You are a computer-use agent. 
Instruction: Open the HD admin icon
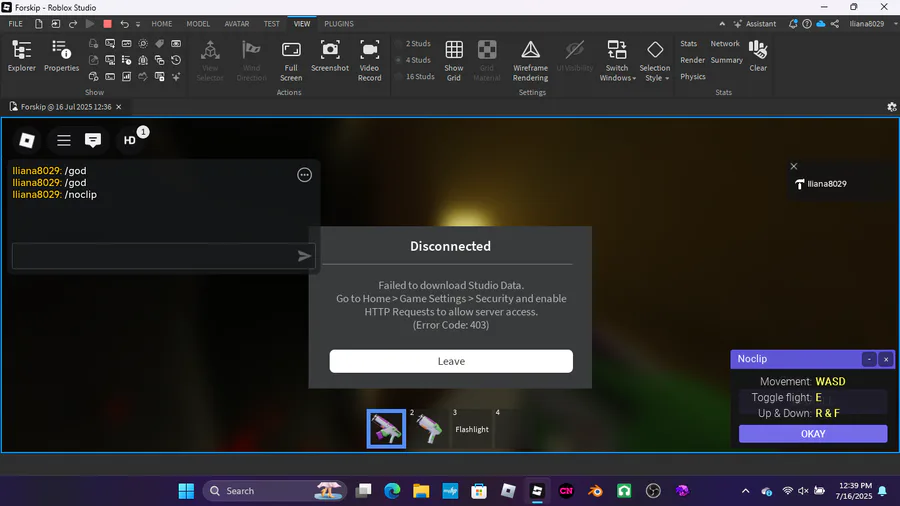(130, 140)
